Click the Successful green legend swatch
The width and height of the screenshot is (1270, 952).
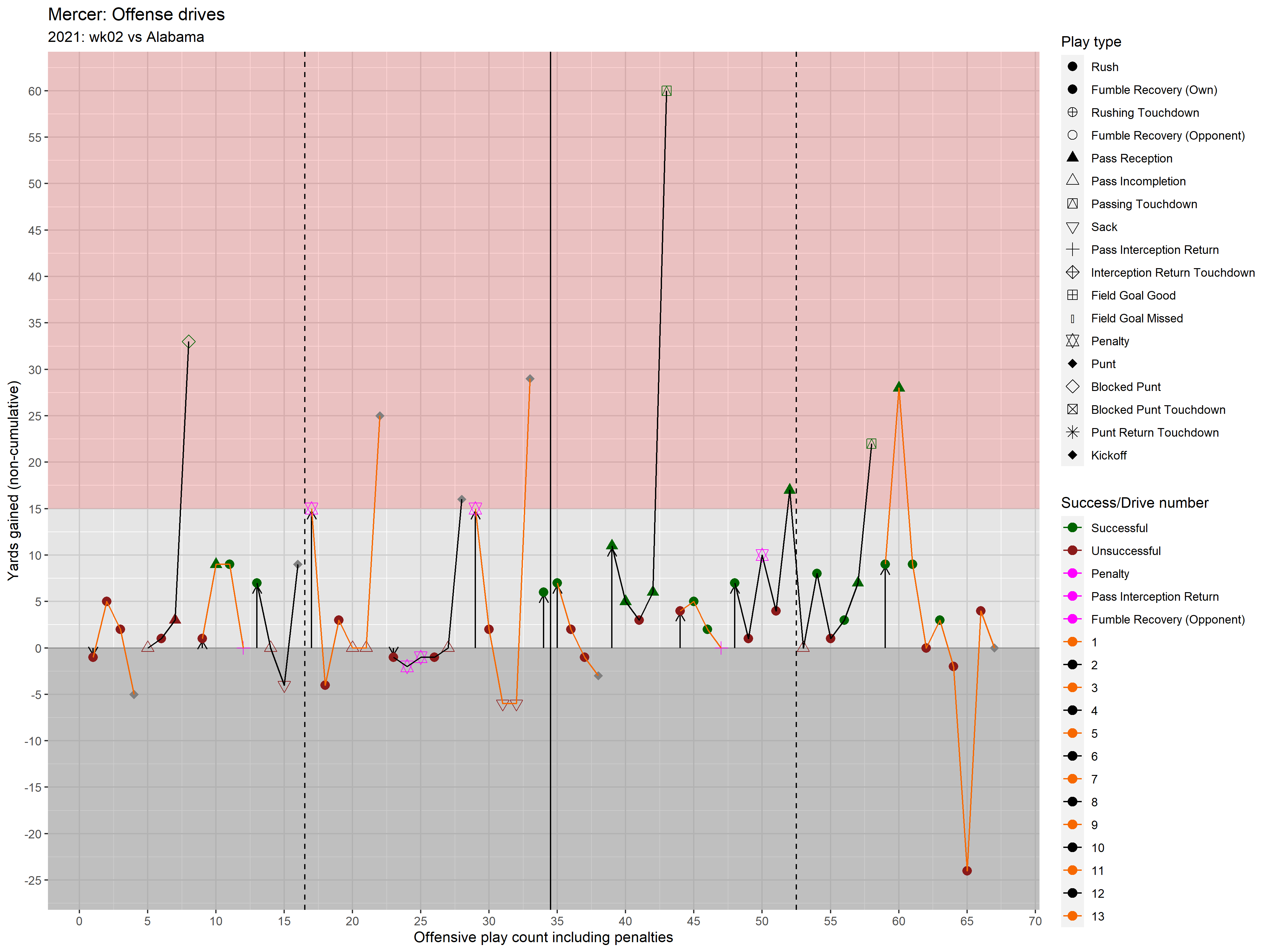tap(1072, 528)
